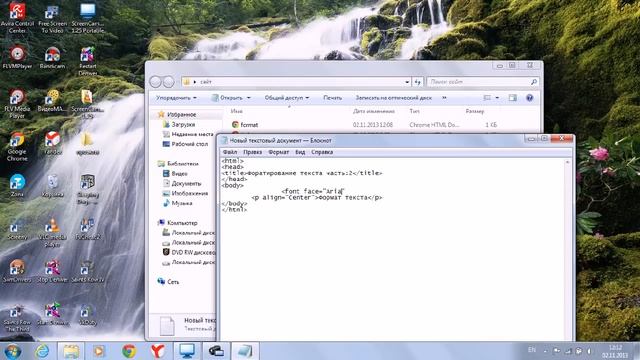The height and width of the screenshot is (360, 640).
Task: Select the Zona desktop icon
Action: (17, 185)
